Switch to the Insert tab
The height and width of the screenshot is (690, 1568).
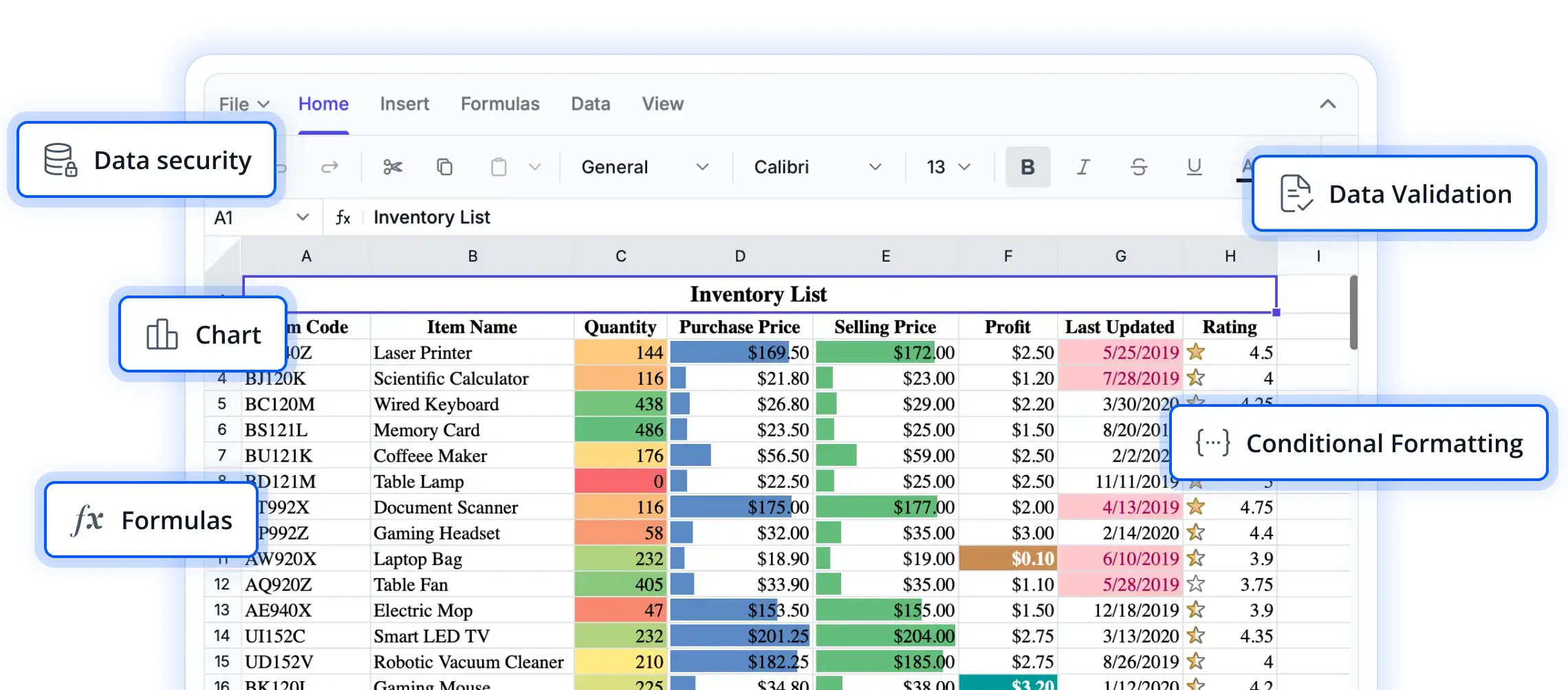click(404, 104)
